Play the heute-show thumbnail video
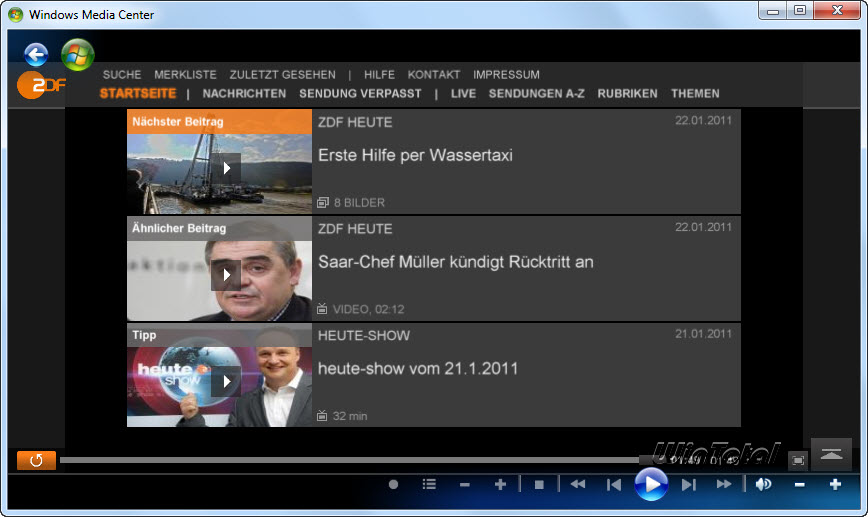 226,381
